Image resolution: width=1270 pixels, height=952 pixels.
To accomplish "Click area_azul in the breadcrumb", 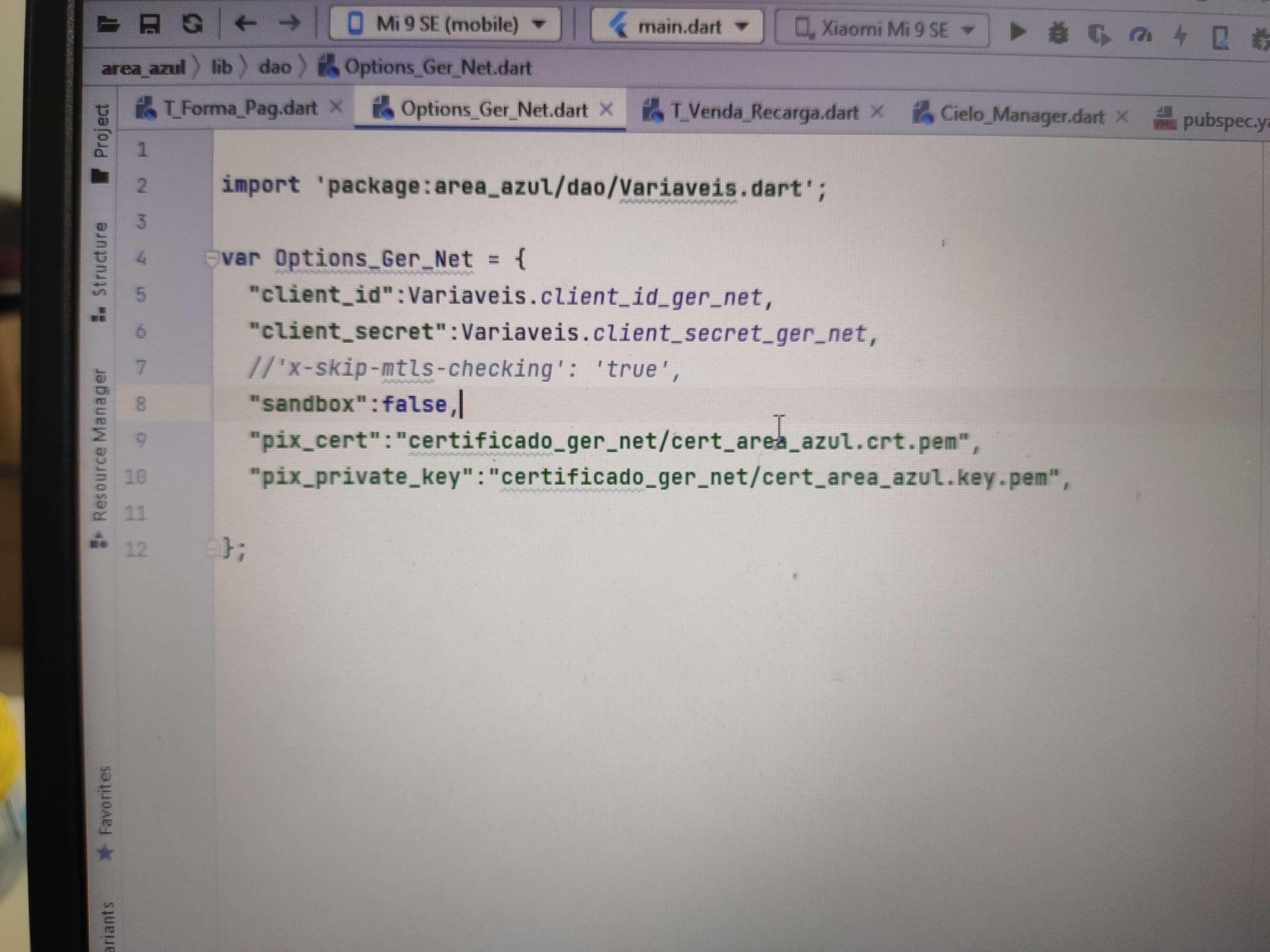I will 143,68.
